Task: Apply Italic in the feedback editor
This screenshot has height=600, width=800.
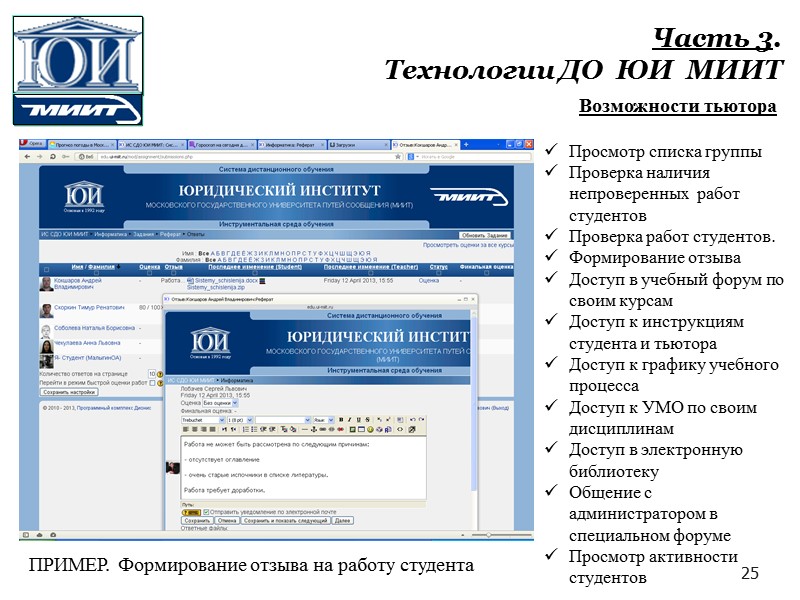Action: (x=349, y=420)
